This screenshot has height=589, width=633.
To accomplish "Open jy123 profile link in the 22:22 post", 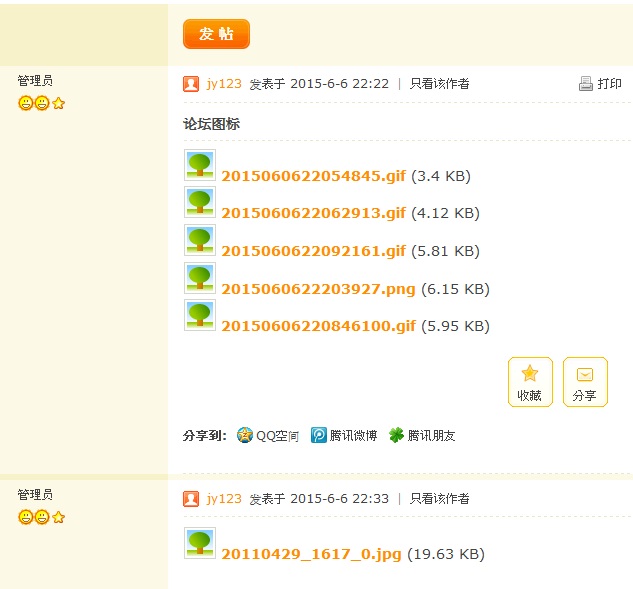I will tap(224, 84).
